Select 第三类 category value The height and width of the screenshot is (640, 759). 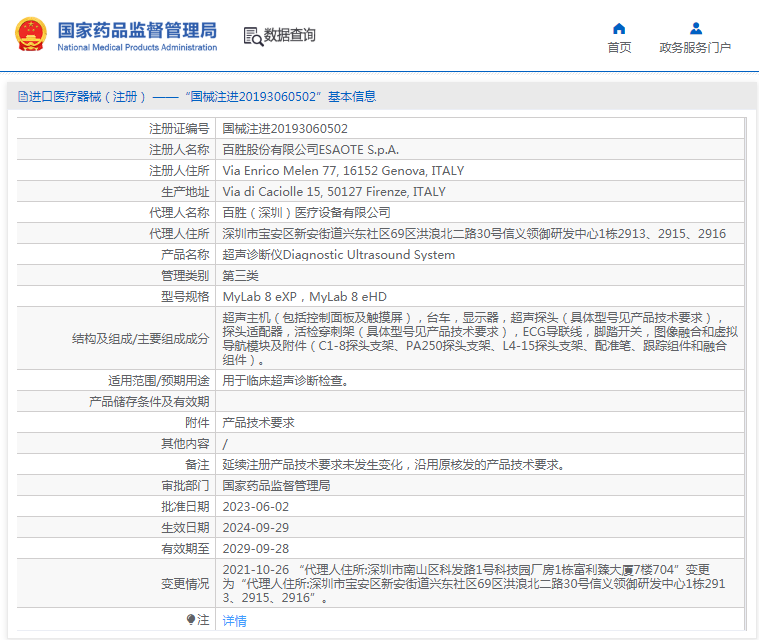241,275
